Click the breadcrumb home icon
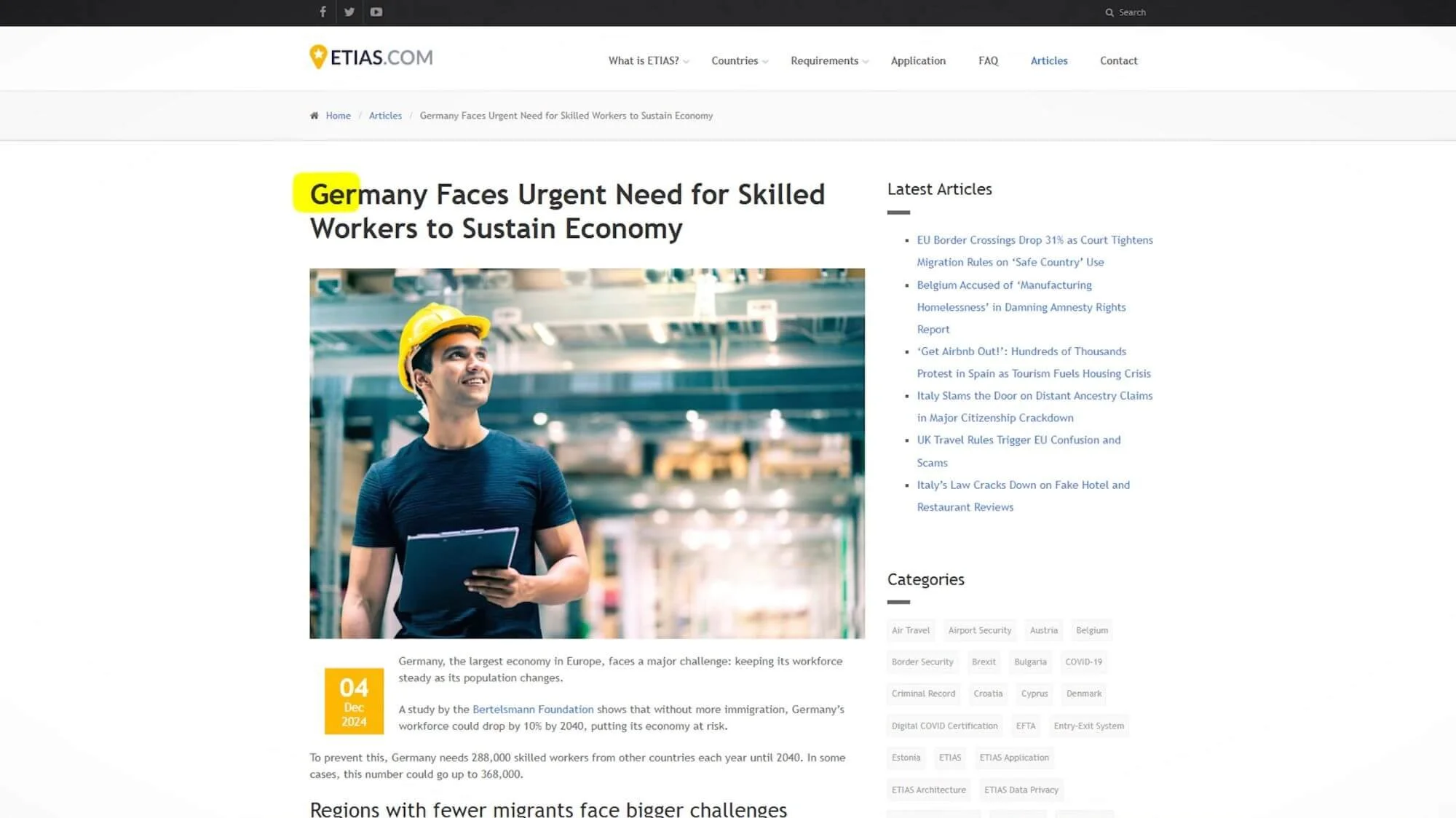Screen dimensions: 1456x818 click(314, 116)
